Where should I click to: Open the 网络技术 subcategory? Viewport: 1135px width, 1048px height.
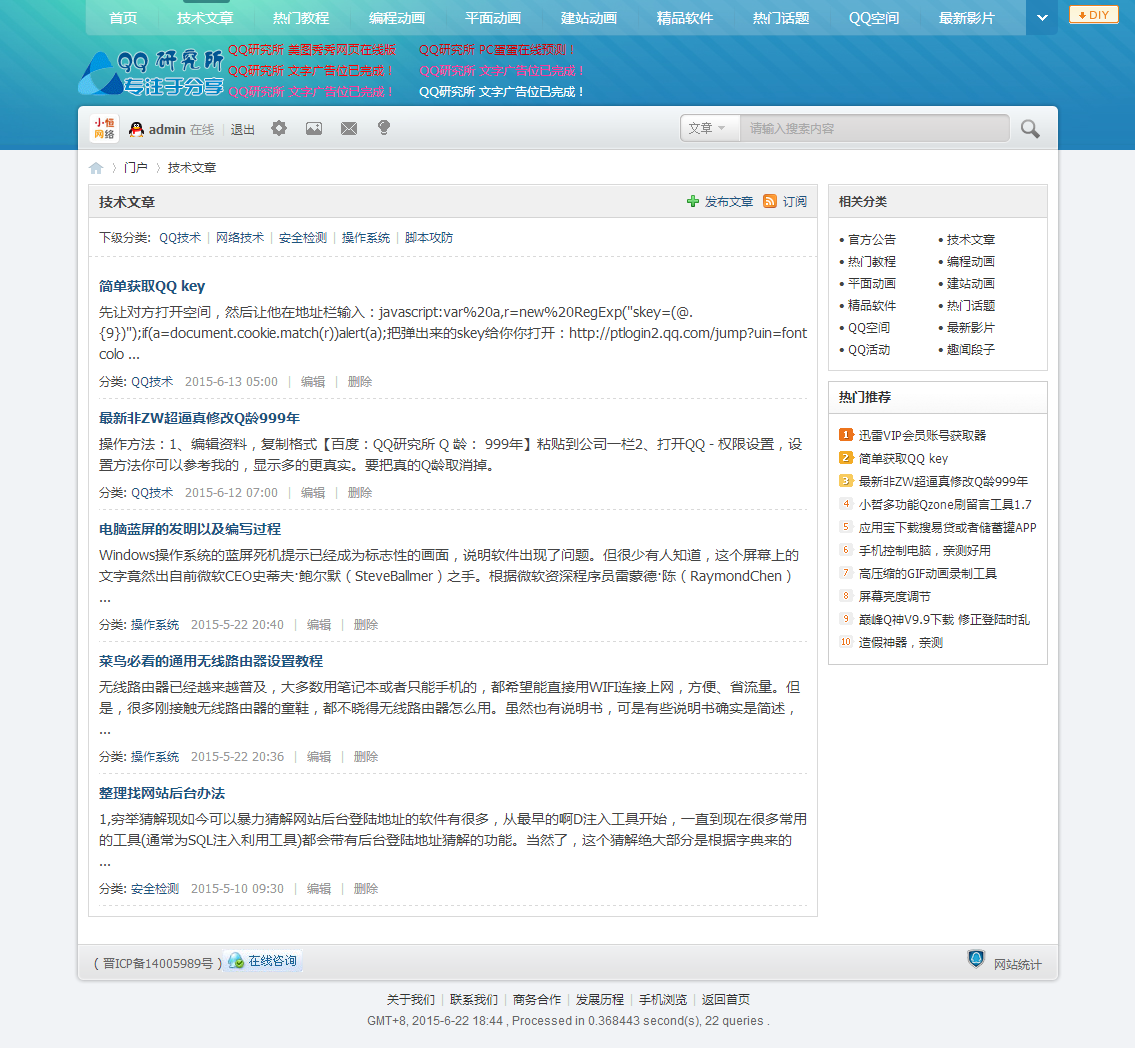[x=240, y=237]
